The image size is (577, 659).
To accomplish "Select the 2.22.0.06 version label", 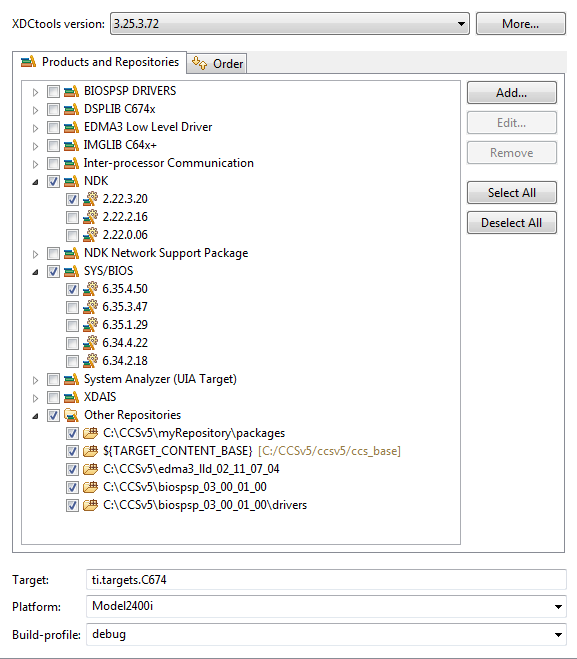I will (125, 235).
